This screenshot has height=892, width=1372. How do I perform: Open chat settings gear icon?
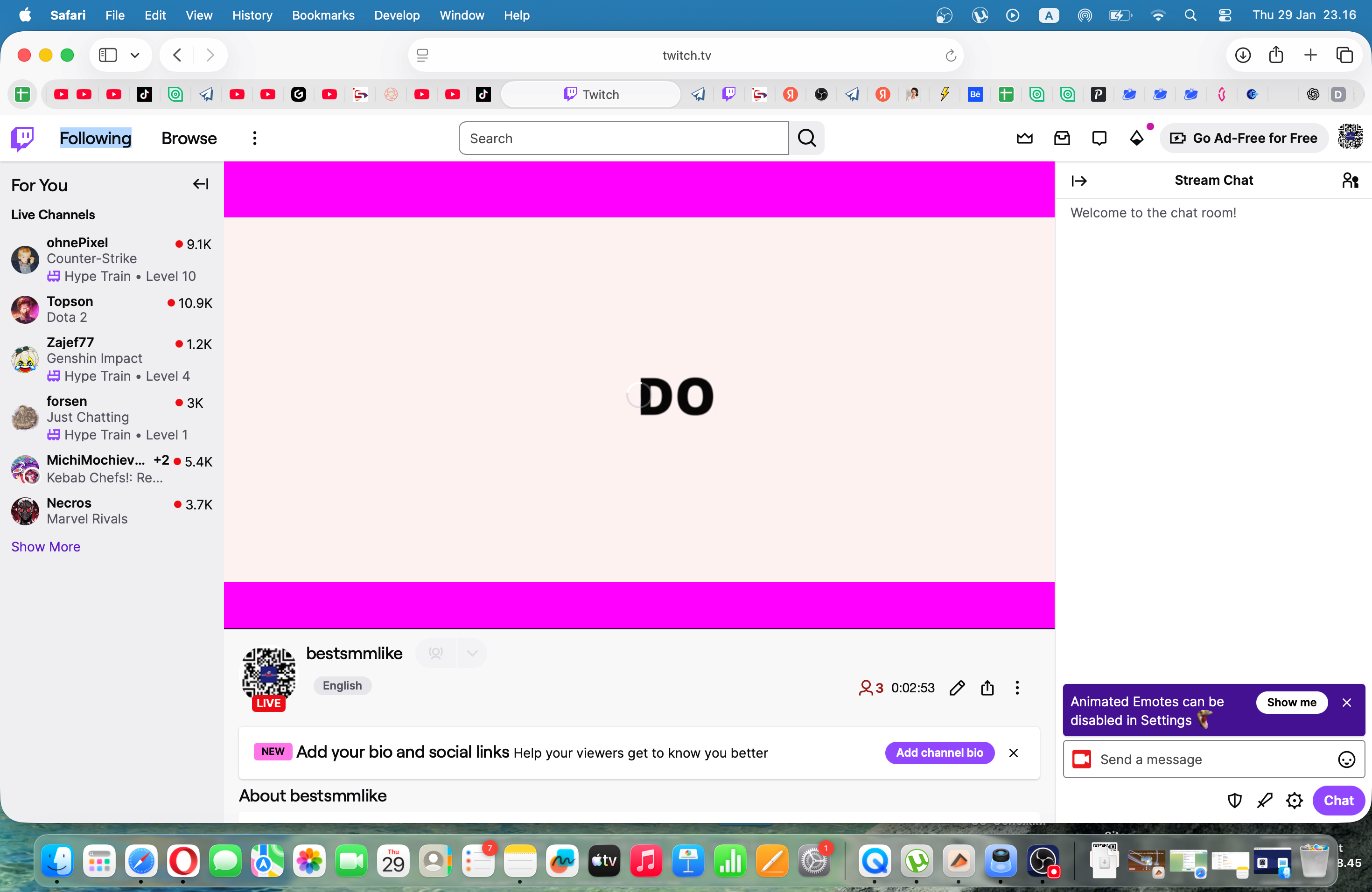(x=1294, y=801)
